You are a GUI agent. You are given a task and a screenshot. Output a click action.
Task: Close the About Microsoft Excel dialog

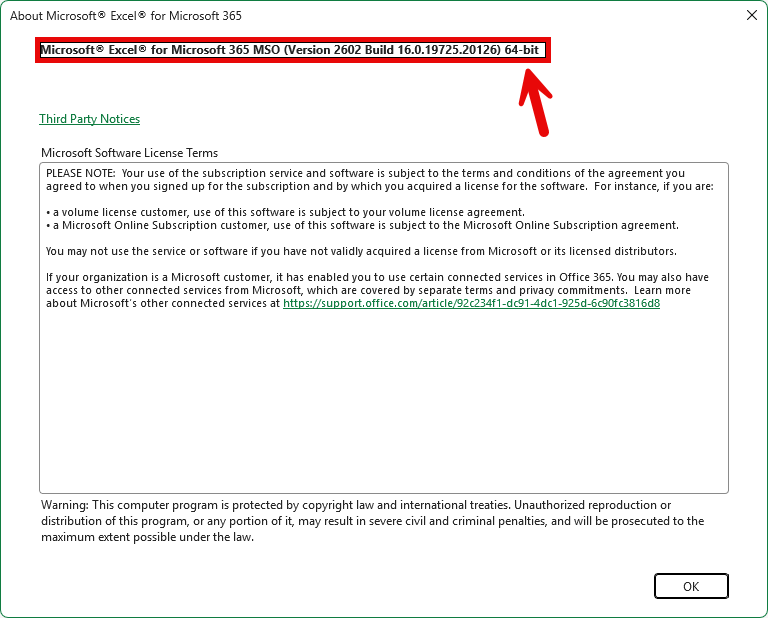[752, 15]
